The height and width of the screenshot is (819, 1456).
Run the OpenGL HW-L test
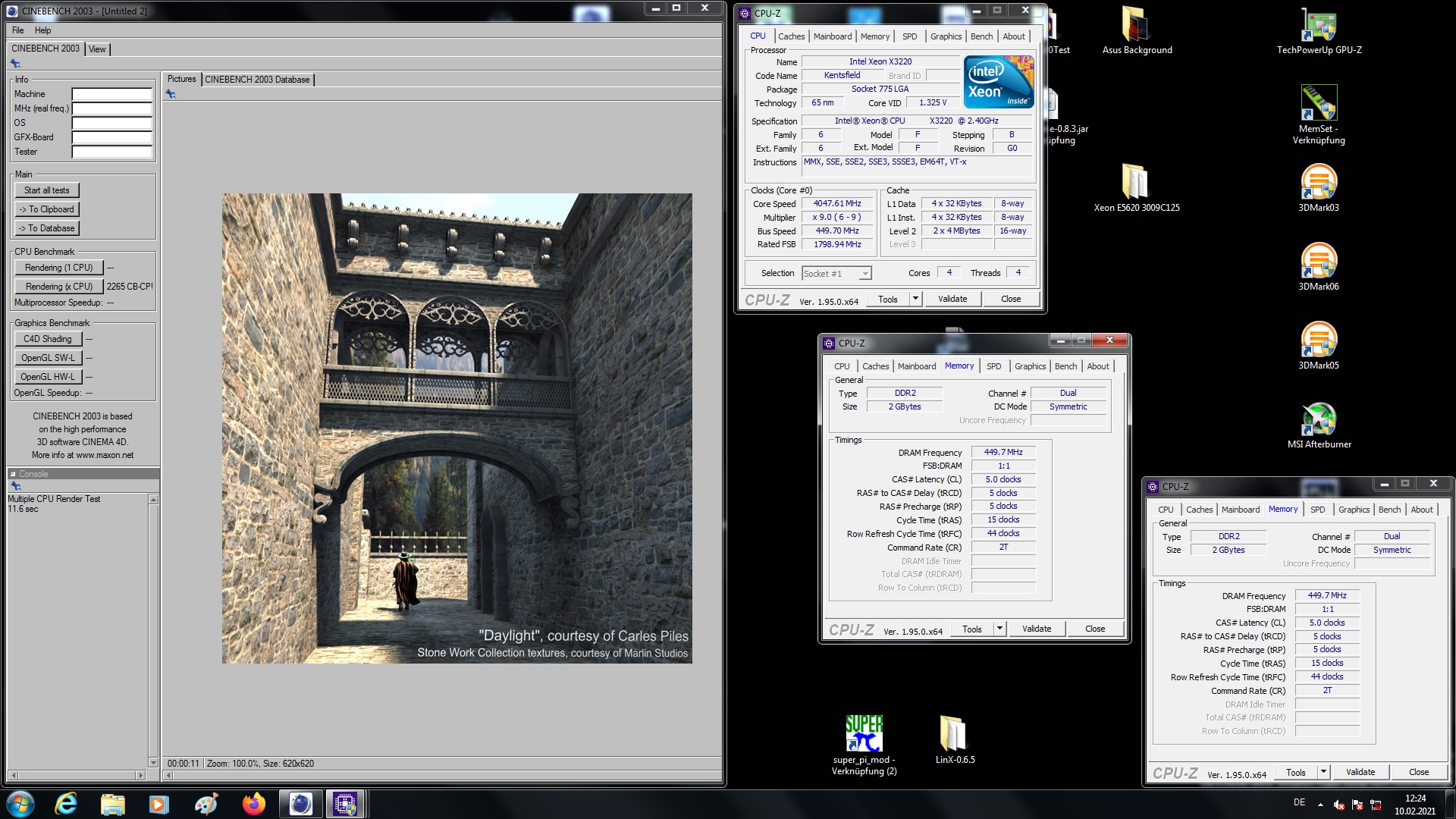tap(48, 377)
